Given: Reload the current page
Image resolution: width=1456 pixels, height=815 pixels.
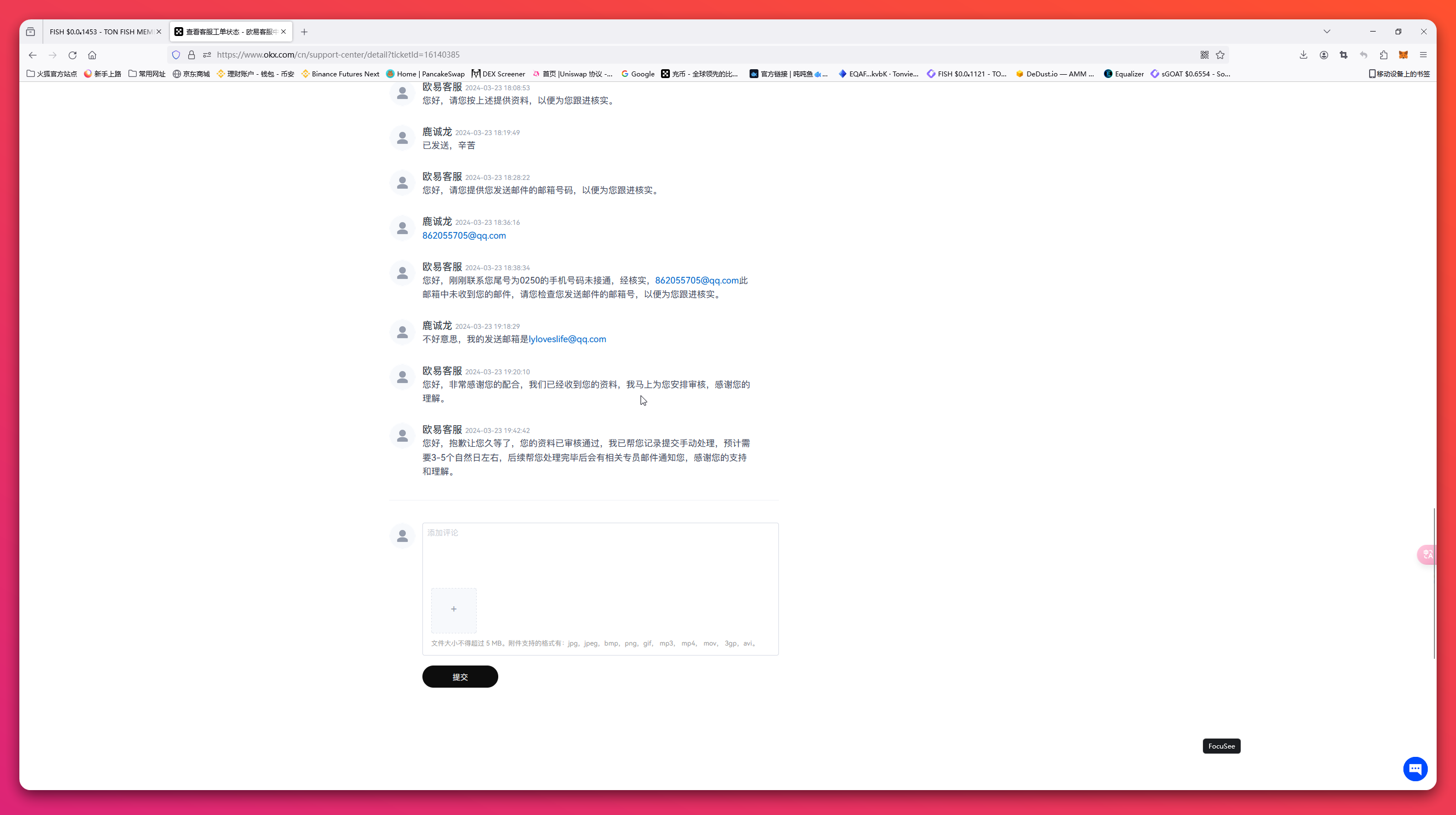Looking at the screenshot, I should tap(73, 55).
